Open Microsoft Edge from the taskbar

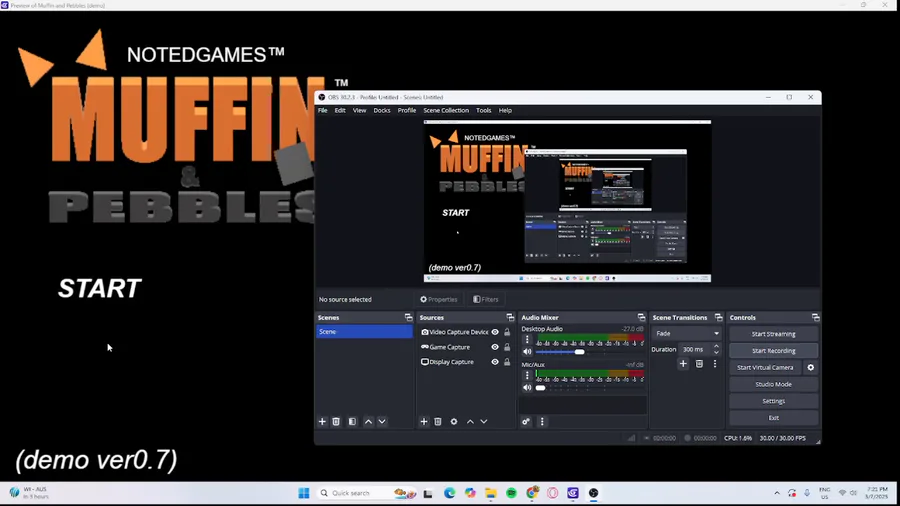(x=449, y=493)
